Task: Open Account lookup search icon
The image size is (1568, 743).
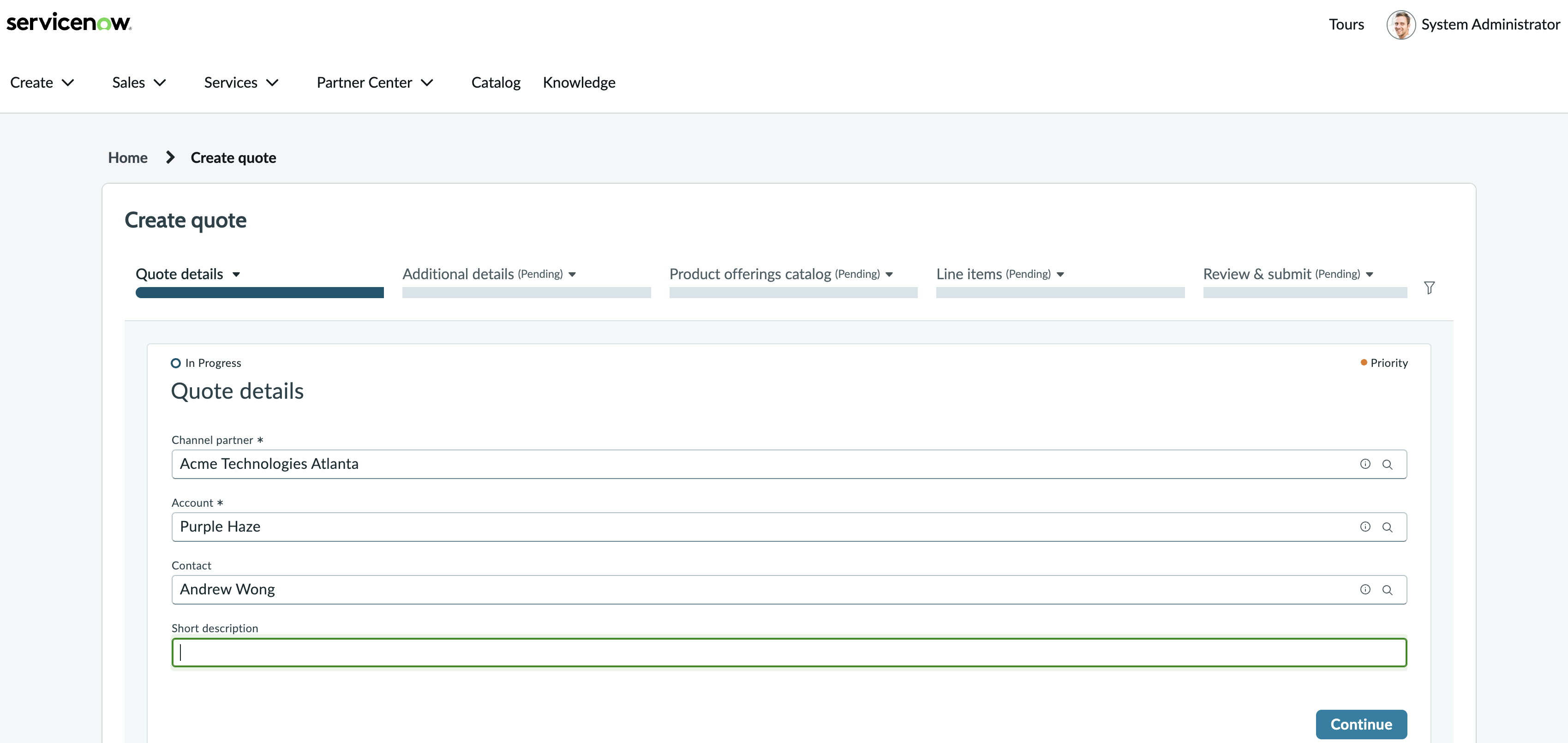Action: 1387,527
